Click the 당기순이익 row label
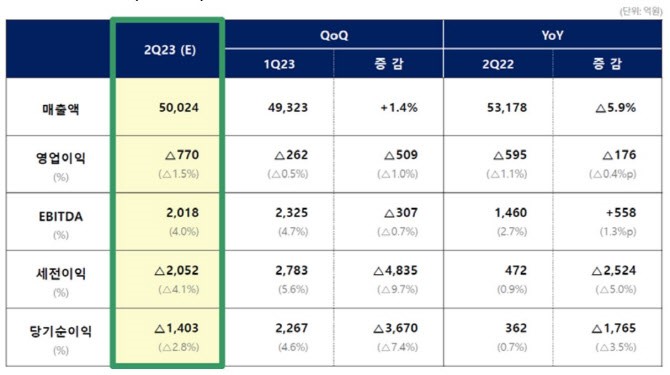Screen dimensions: 670x375 point(61,331)
